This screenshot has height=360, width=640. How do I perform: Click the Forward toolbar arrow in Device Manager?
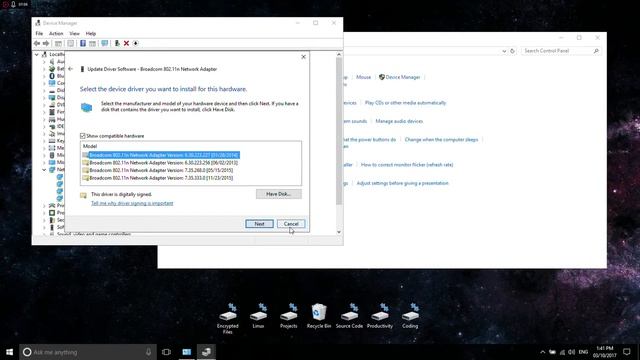46,43
